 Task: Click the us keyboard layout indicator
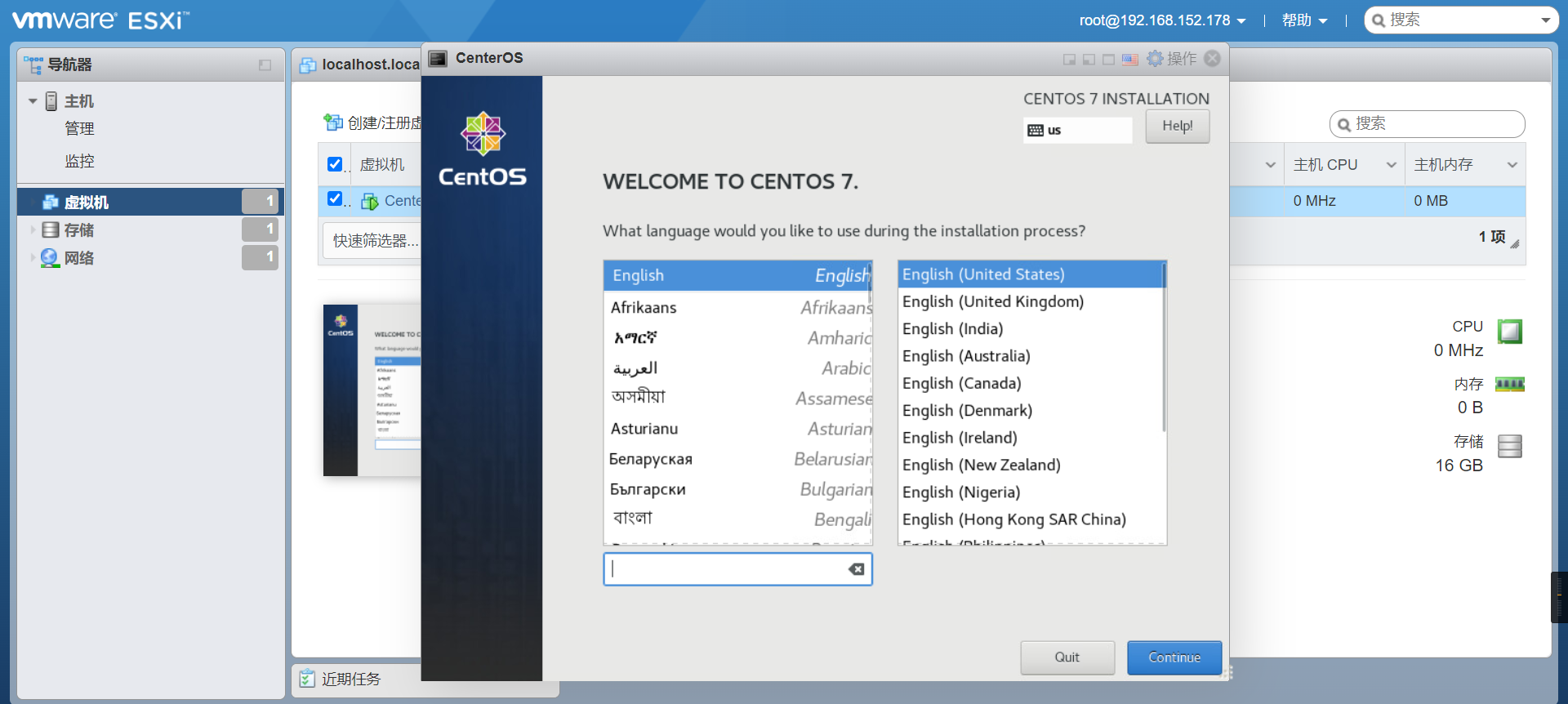pos(1078,131)
